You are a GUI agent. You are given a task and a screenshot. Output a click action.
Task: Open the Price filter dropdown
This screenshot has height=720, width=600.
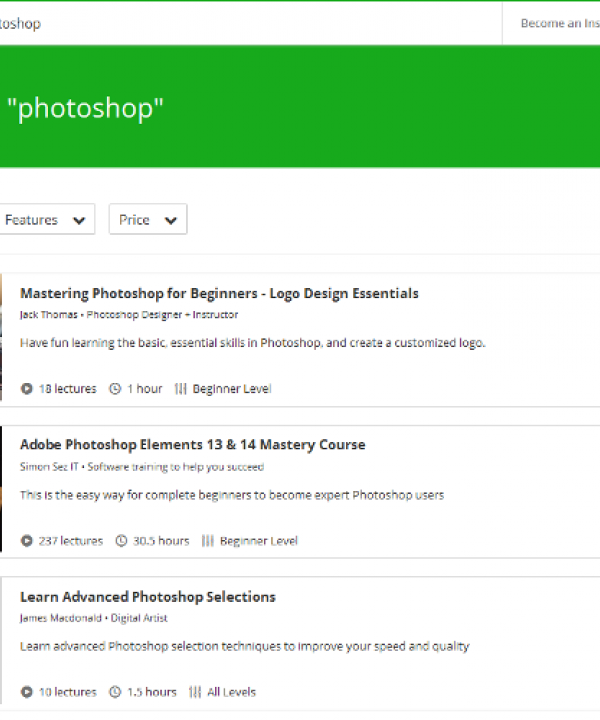point(148,219)
